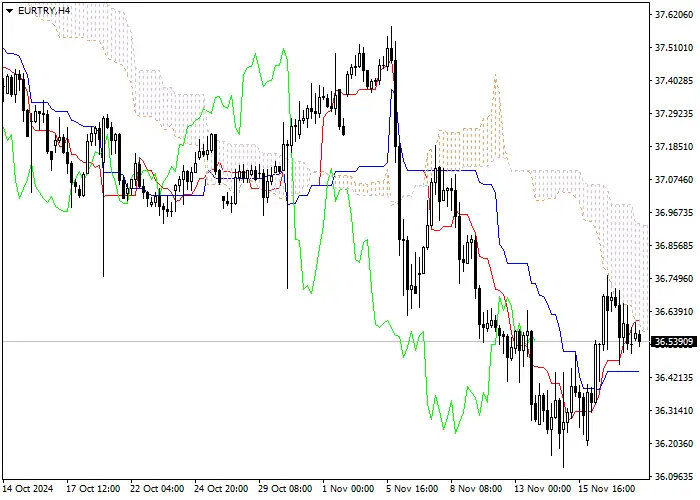Viewport: 700px width, 500px height.
Task: Select the 1 Nov 00:00 time label
Action: pos(348,488)
